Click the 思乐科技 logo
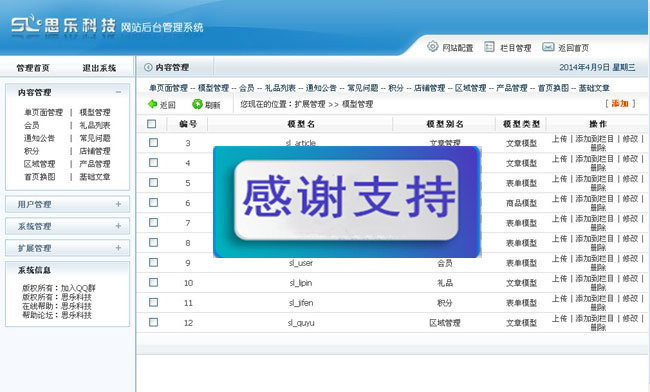This screenshot has width=650, height=392. pos(63,25)
